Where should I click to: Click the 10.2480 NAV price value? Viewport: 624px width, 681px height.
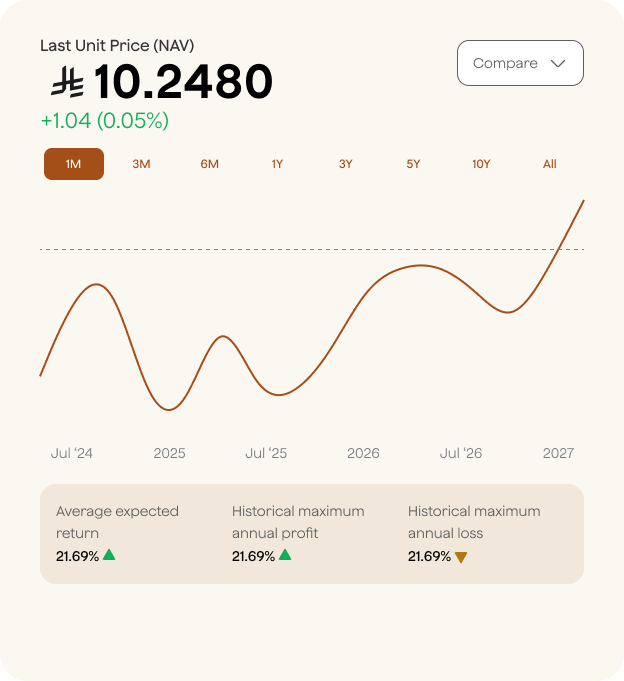(x=183, y=82)
